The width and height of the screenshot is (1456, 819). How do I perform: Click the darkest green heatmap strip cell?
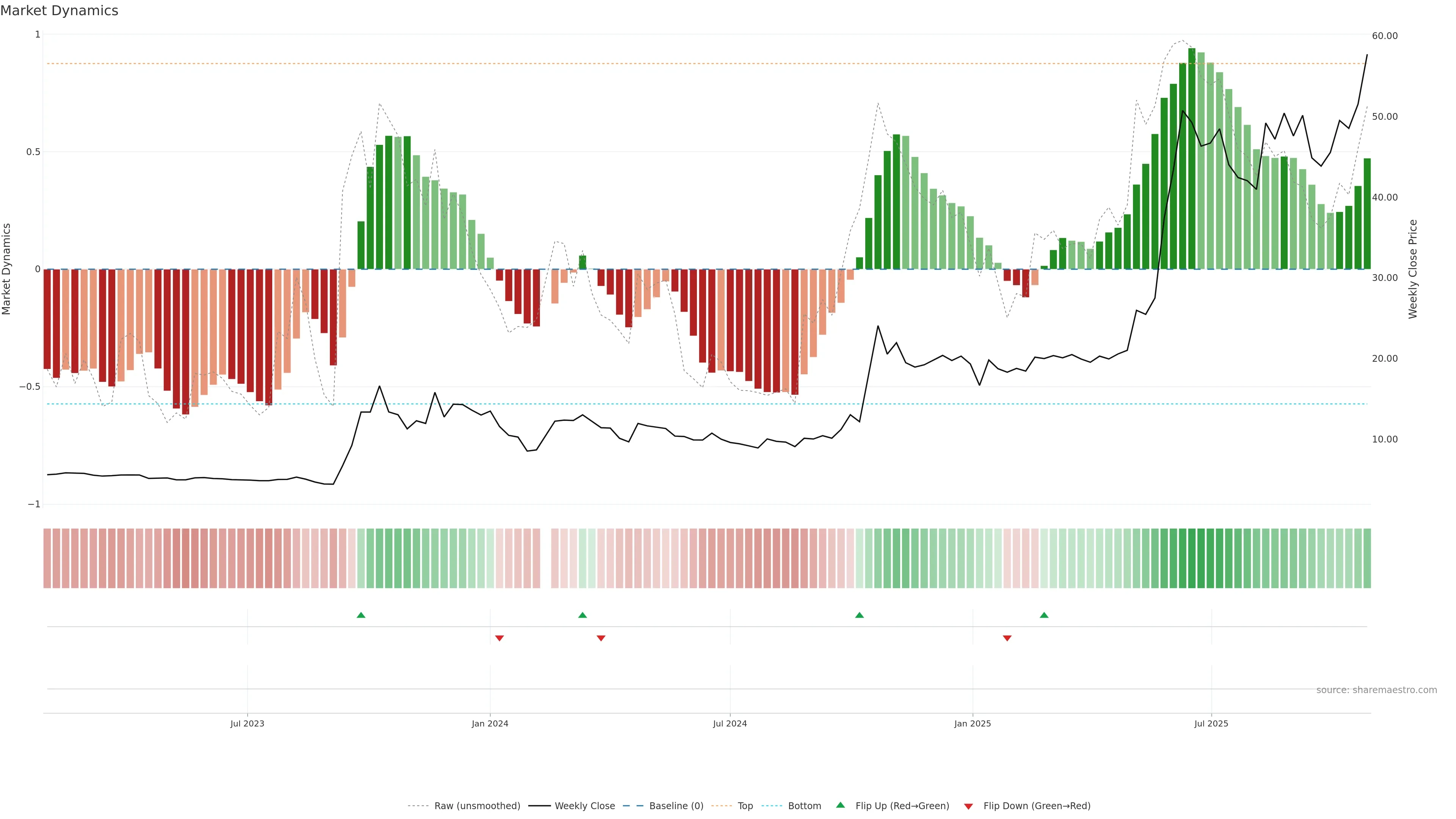[1191, 559]
